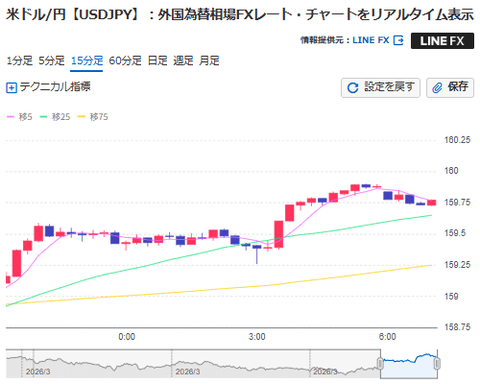Screen dimensions: 480x384
Task: Open the 月足 monthly chart tab
Action: coord(209,61)
